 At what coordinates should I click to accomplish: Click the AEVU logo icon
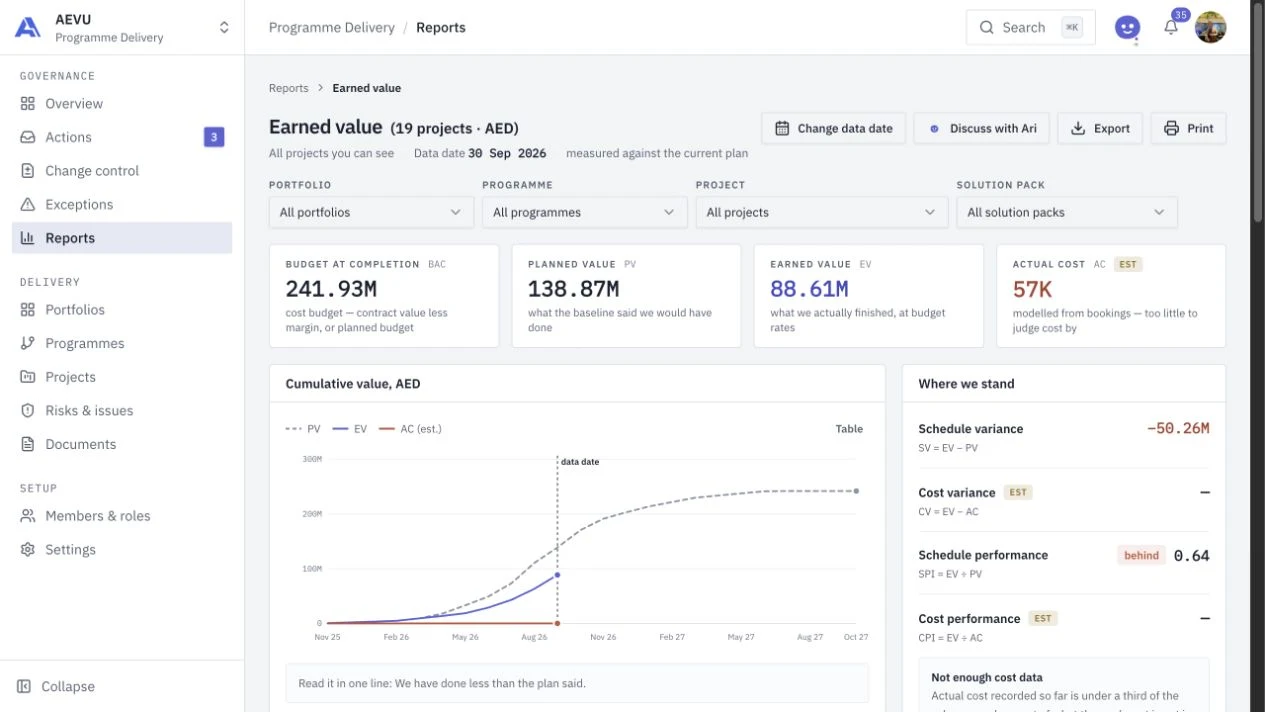tap(28, 28)
